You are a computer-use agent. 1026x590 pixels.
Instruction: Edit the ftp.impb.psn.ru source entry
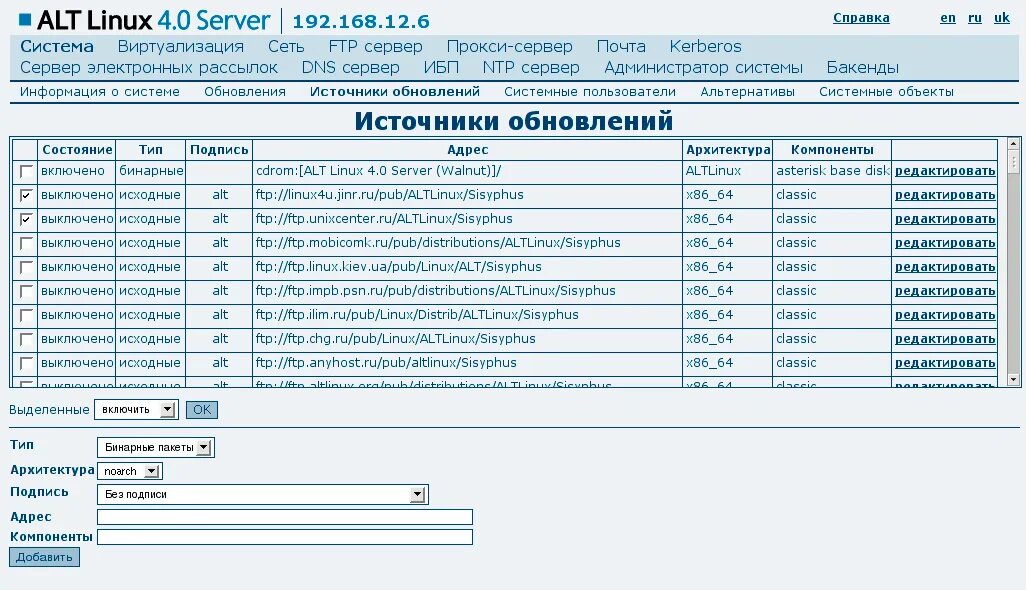945,291
